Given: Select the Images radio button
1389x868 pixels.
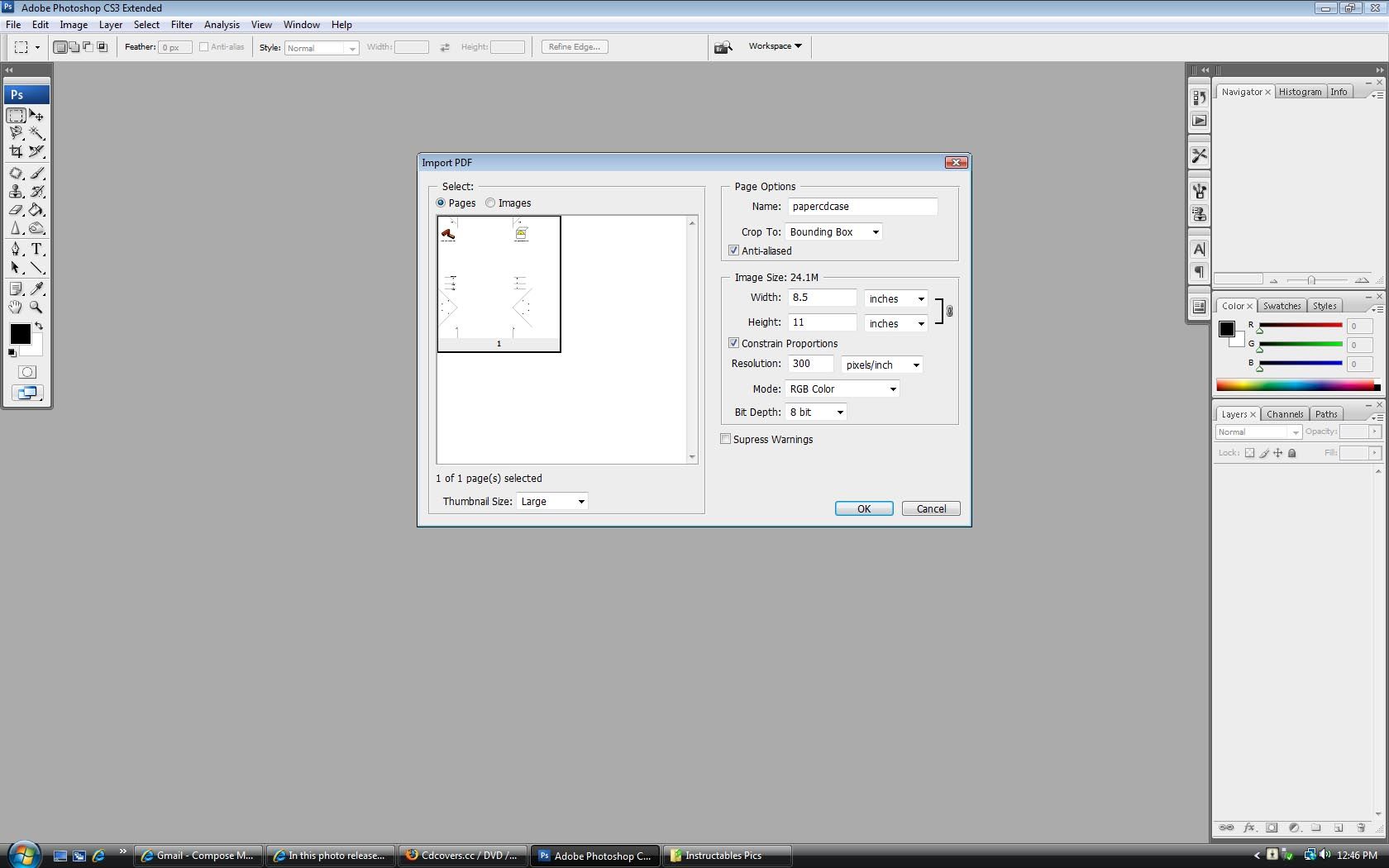Looking at the screenshot, I should coord(490,203).
